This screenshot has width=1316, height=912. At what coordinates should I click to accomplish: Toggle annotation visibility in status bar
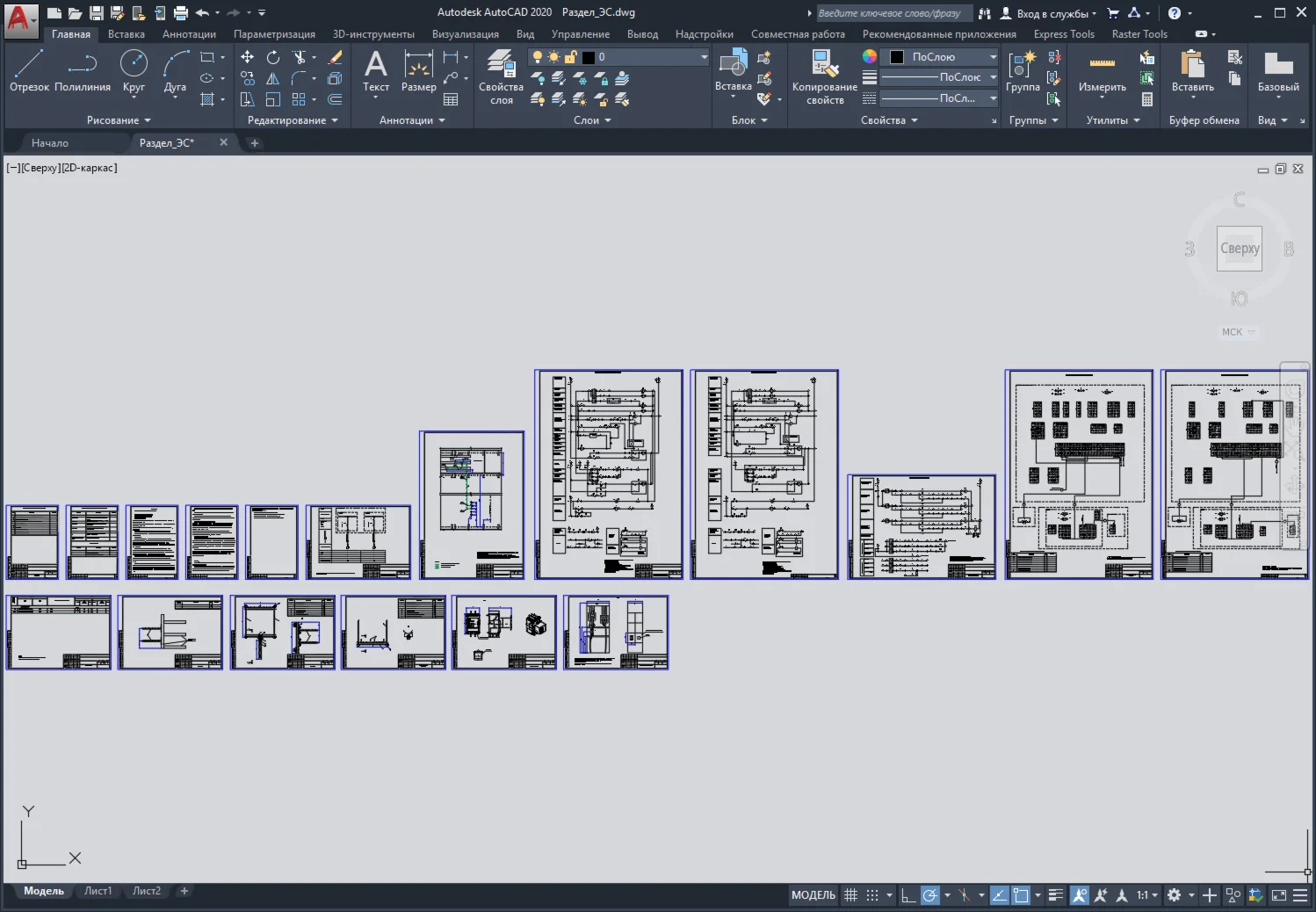[x=1080, y=895]
